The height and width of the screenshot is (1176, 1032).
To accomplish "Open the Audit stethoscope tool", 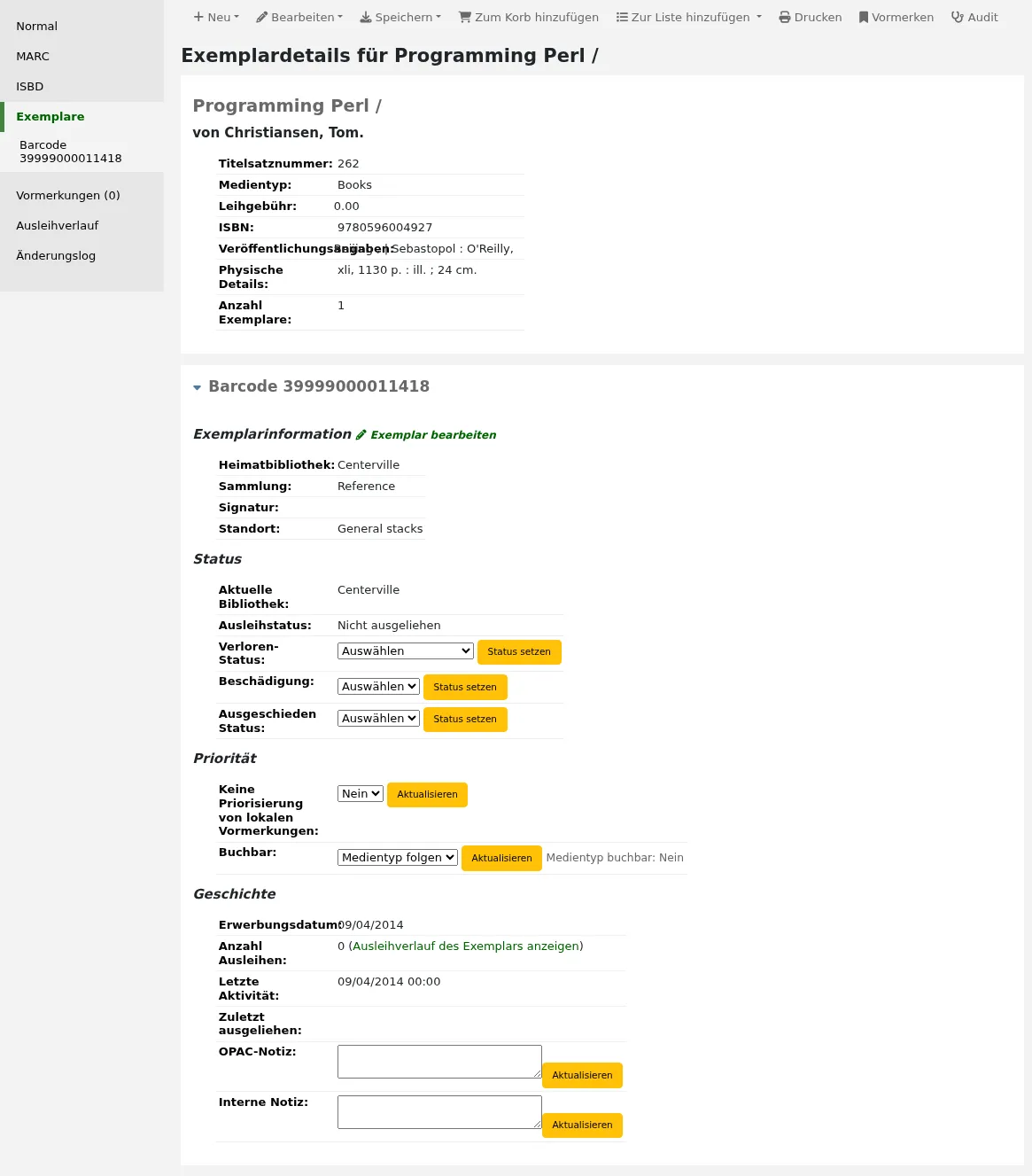I will coord(974,17).
